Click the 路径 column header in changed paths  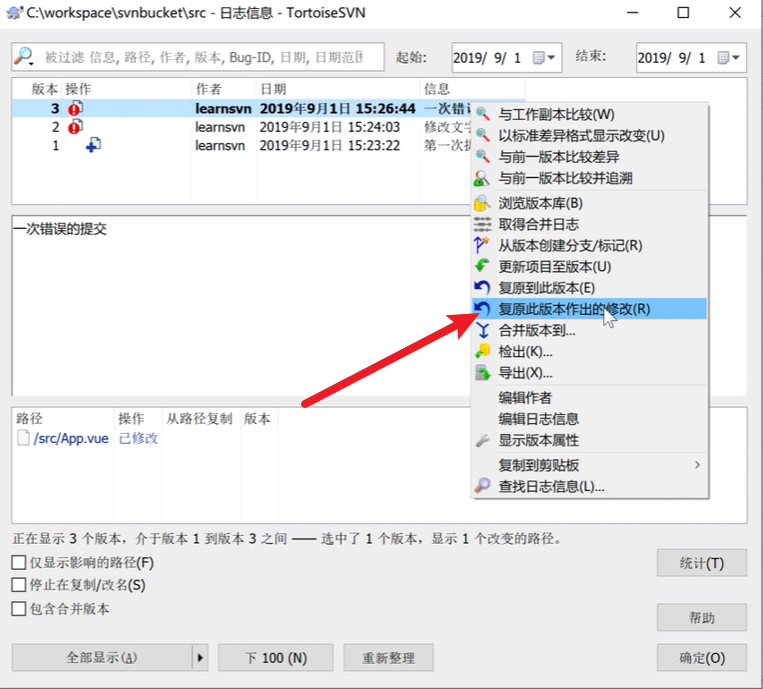coord(29,418)
